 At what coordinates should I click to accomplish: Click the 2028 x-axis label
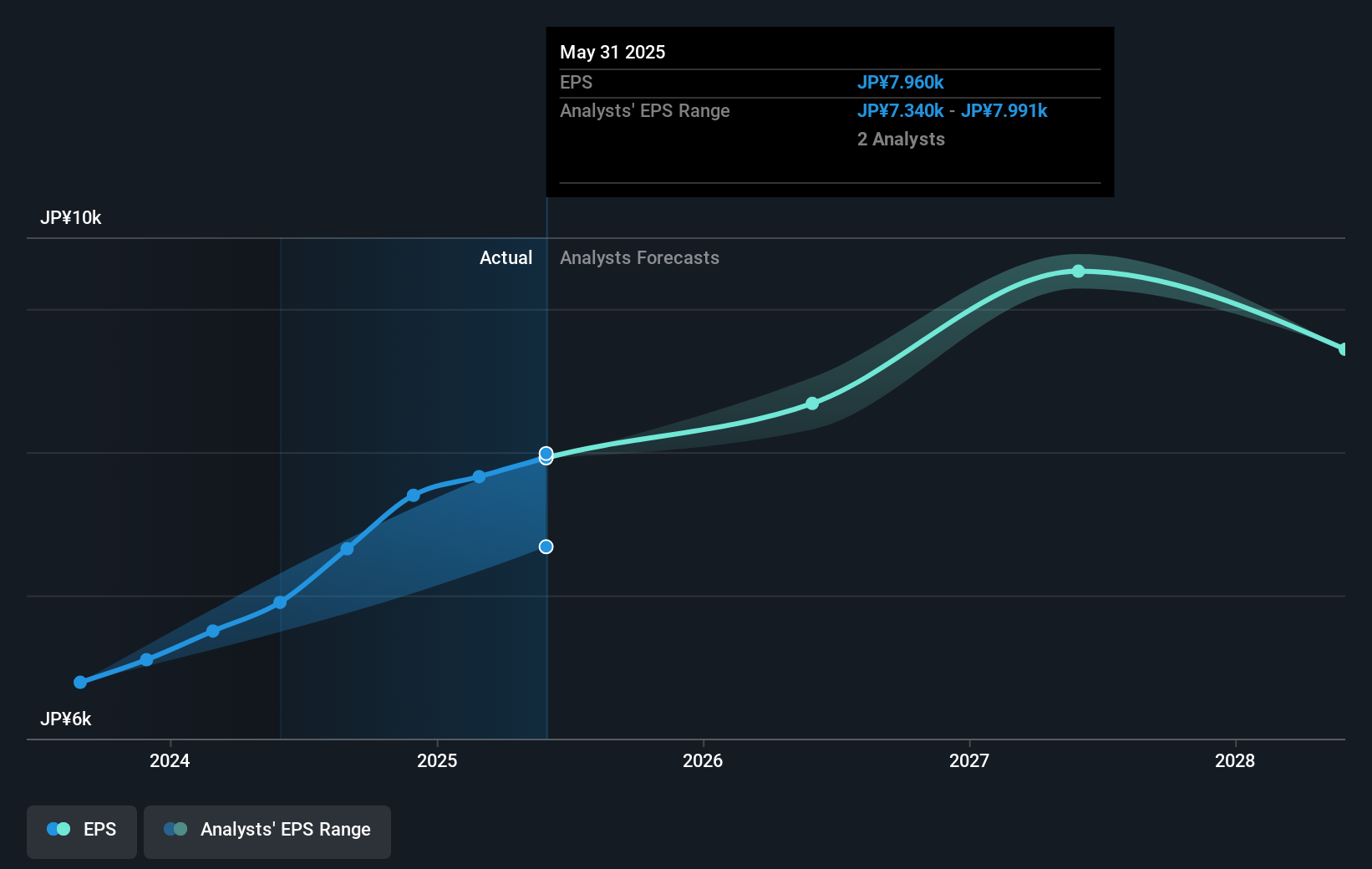(x=1235, y=760)
